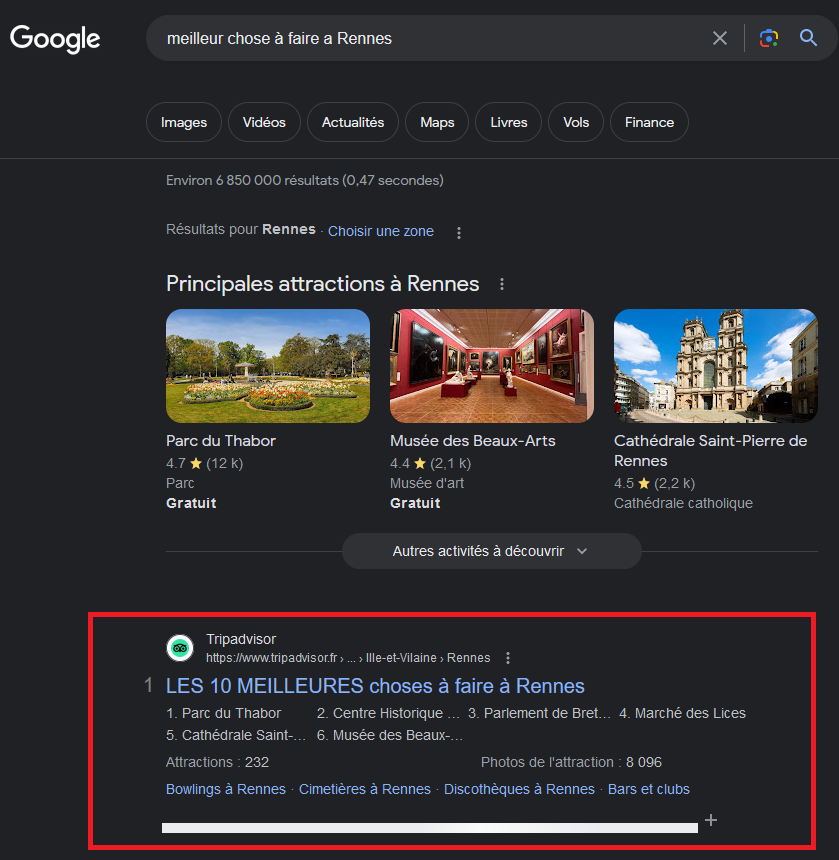Select the Livres filter

click(x=508, y=122)
